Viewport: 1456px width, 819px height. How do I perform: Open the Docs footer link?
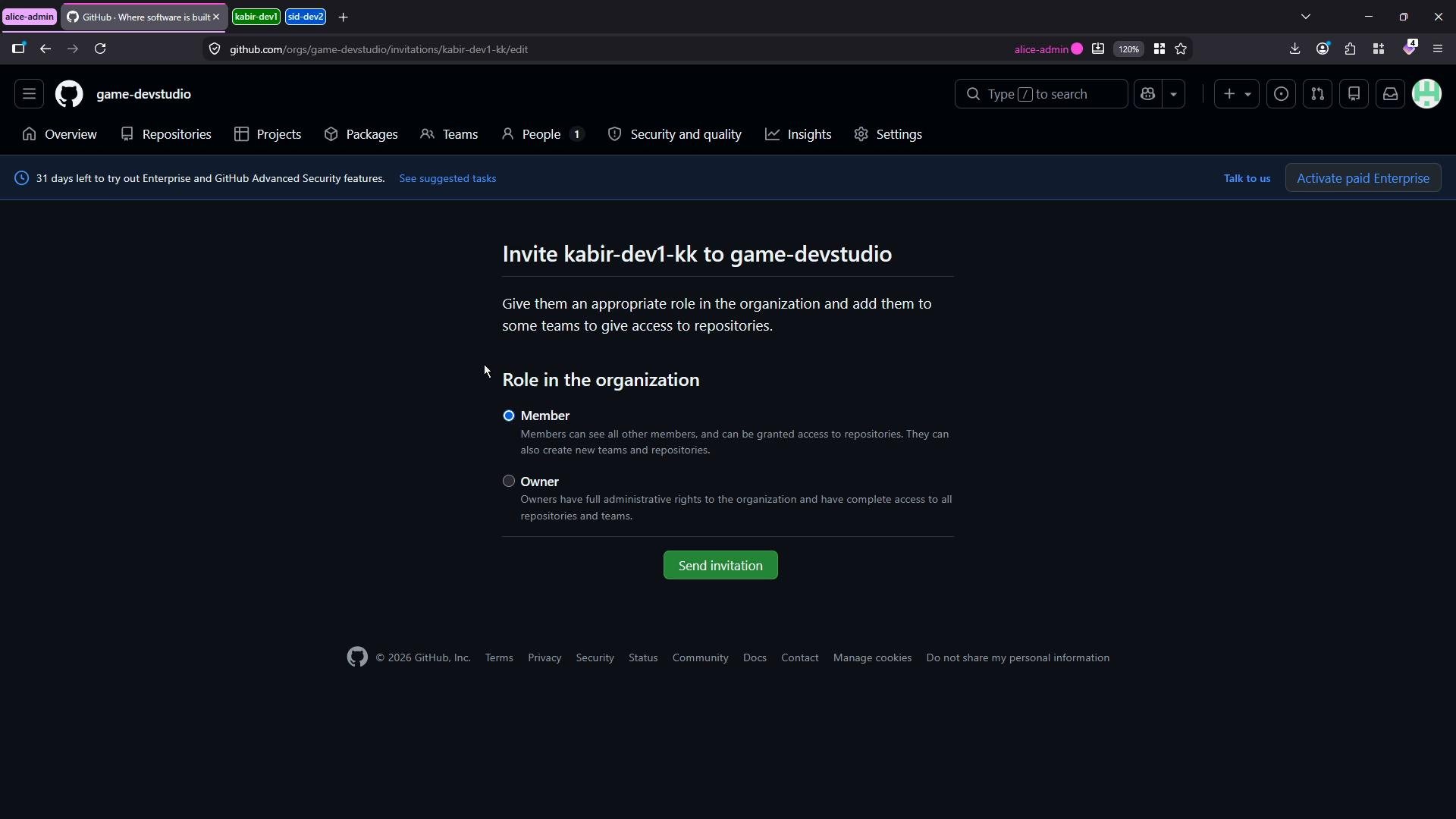coord(755,657)
